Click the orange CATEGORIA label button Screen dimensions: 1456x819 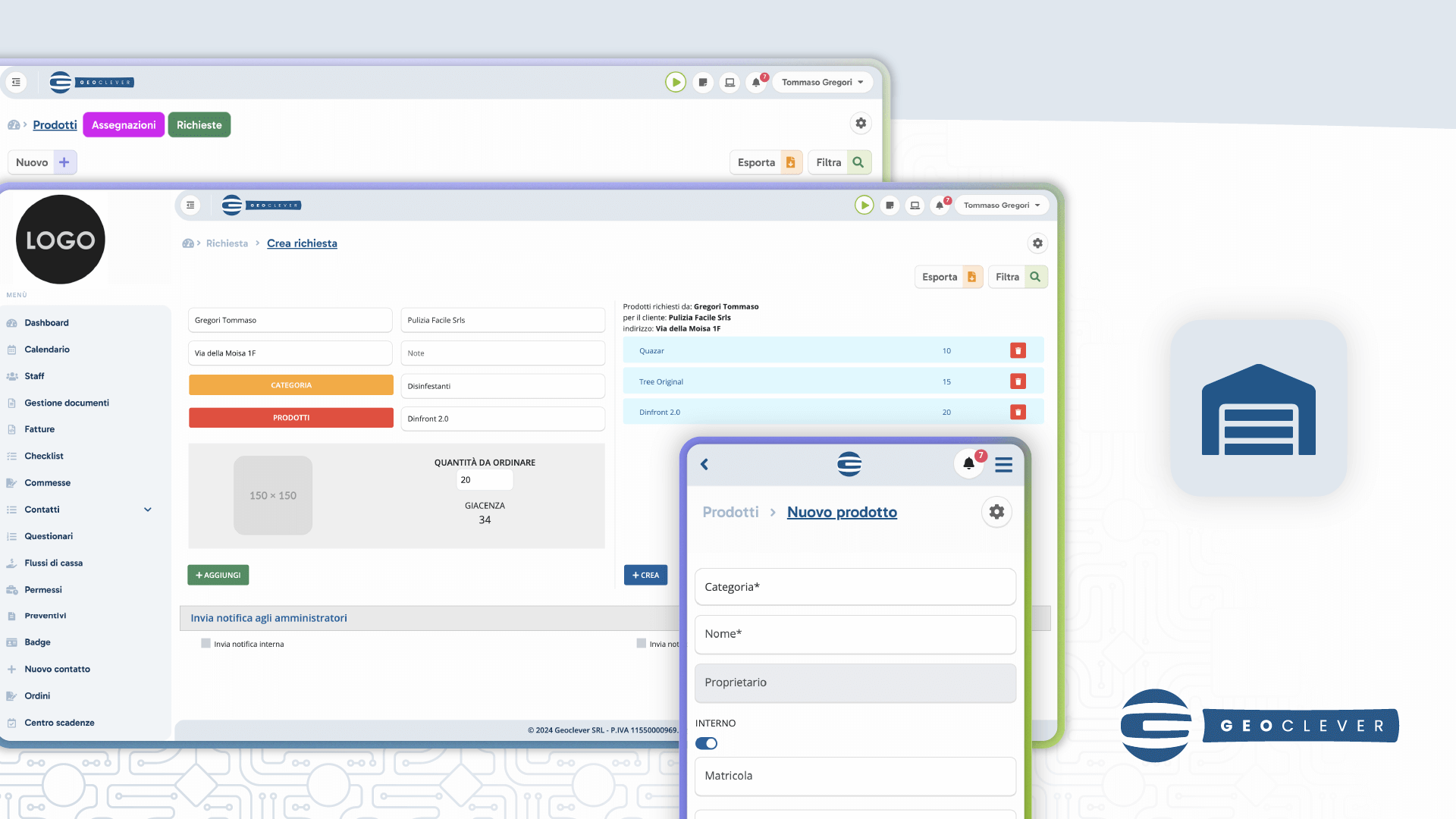tap(291, 385)
